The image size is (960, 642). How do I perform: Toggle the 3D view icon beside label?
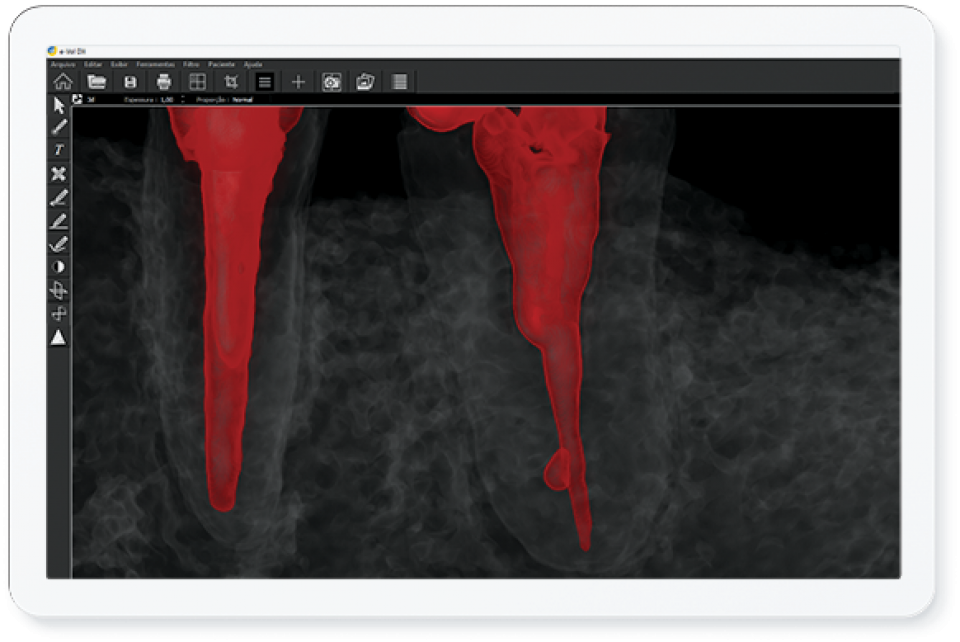click(x=78, y=100)
